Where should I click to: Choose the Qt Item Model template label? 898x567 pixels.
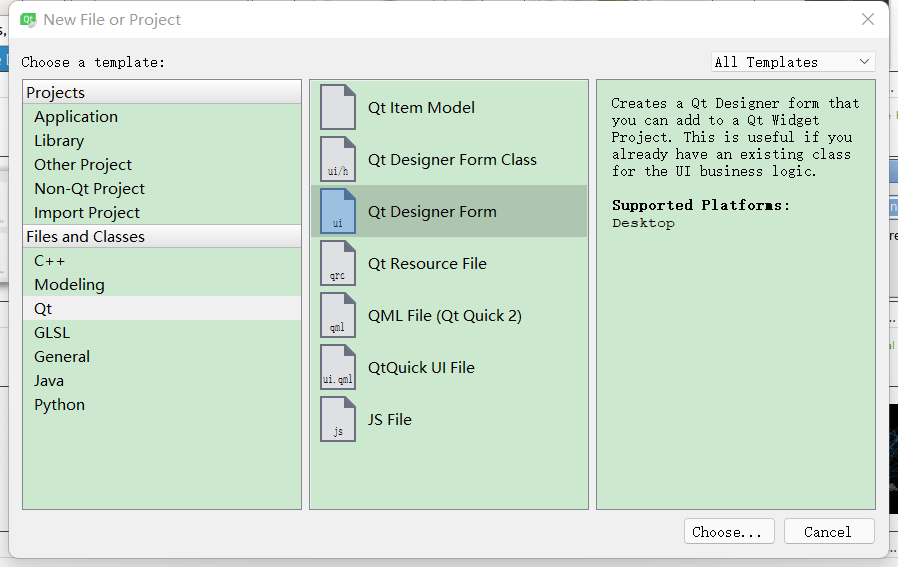click(x=421, y=108)
